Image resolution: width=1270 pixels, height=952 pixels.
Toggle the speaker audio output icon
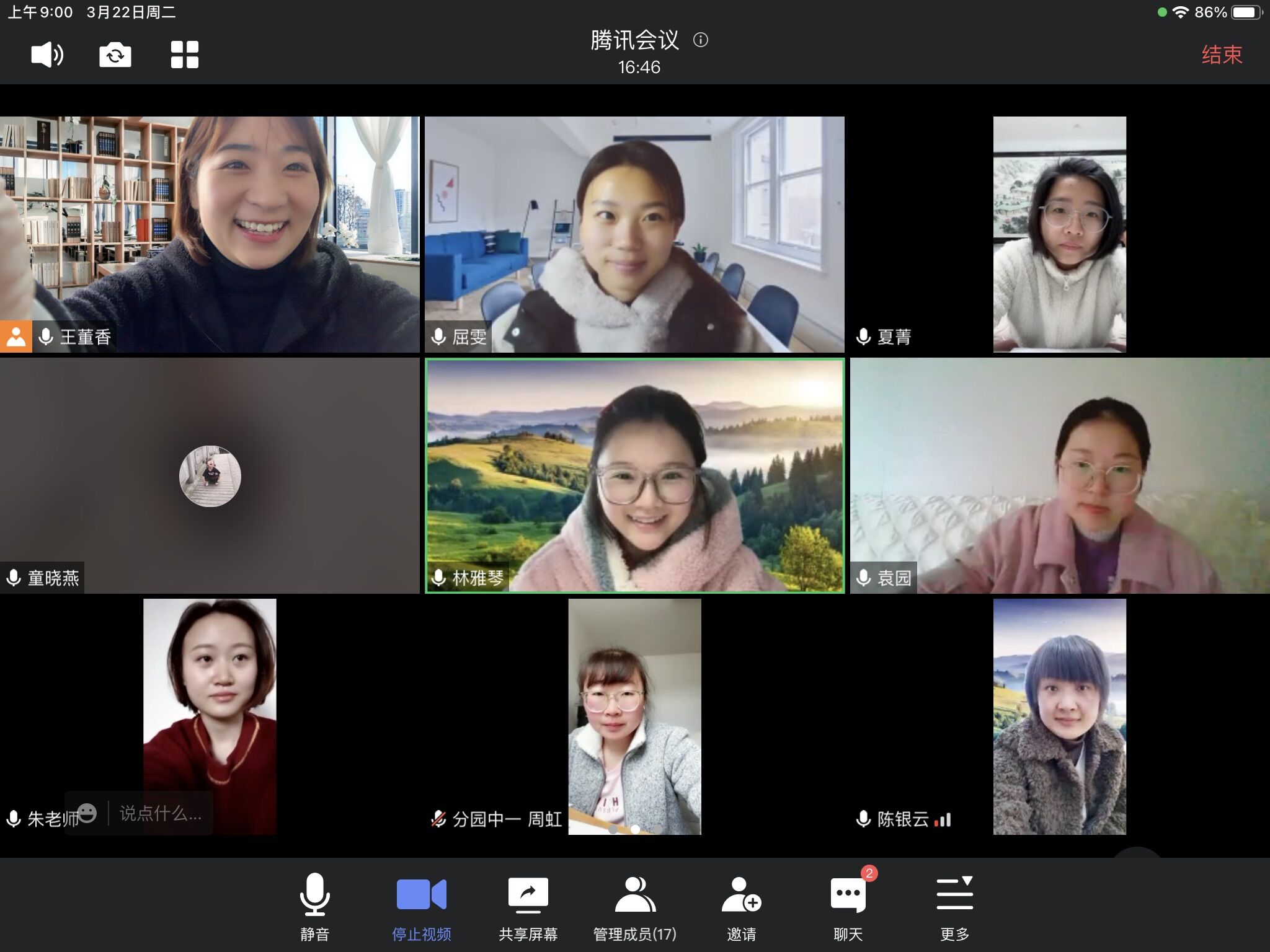tap(47, 55)
